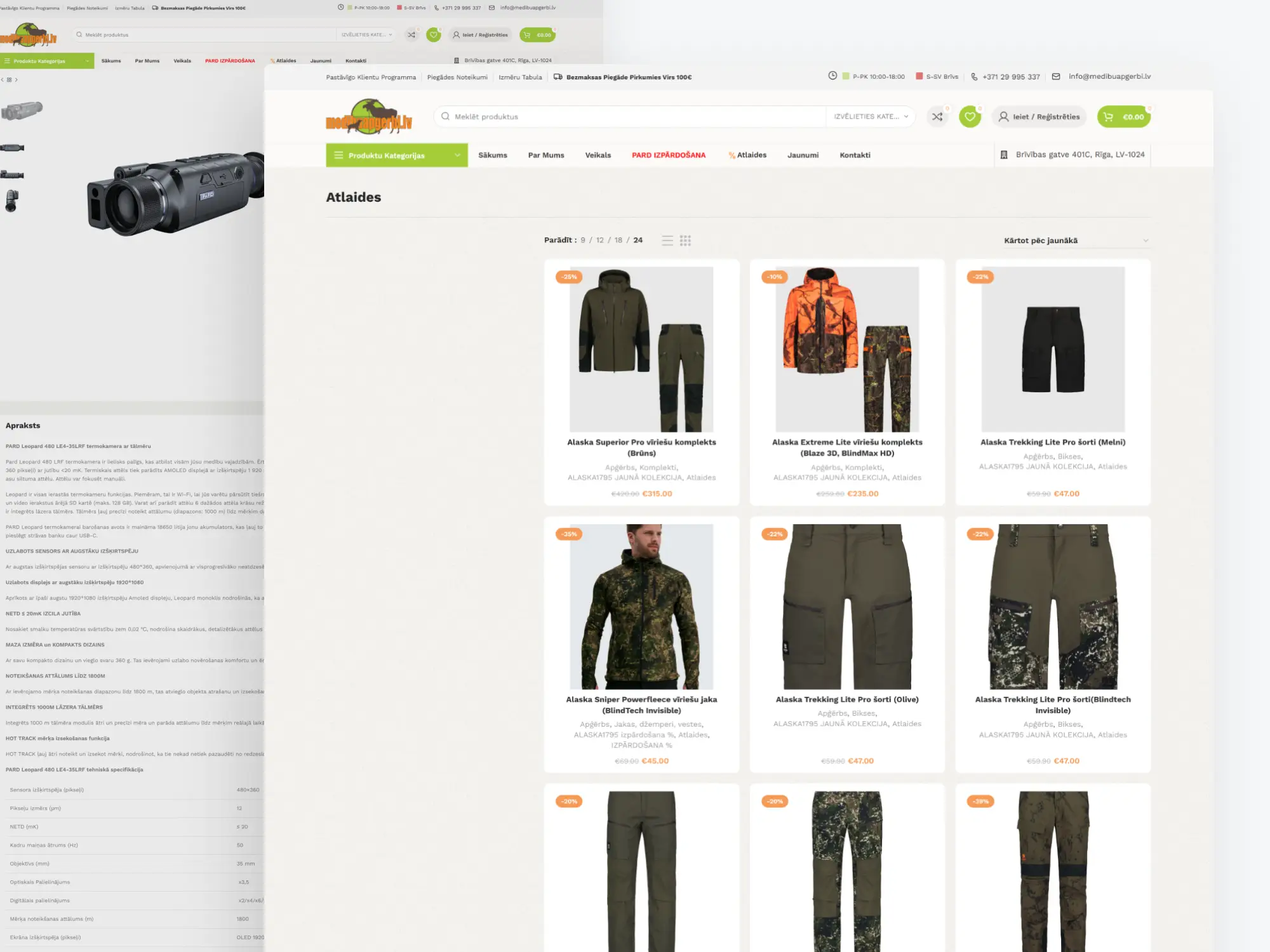
Task: Switch to list view layout
Action: (x=667, y=241)
